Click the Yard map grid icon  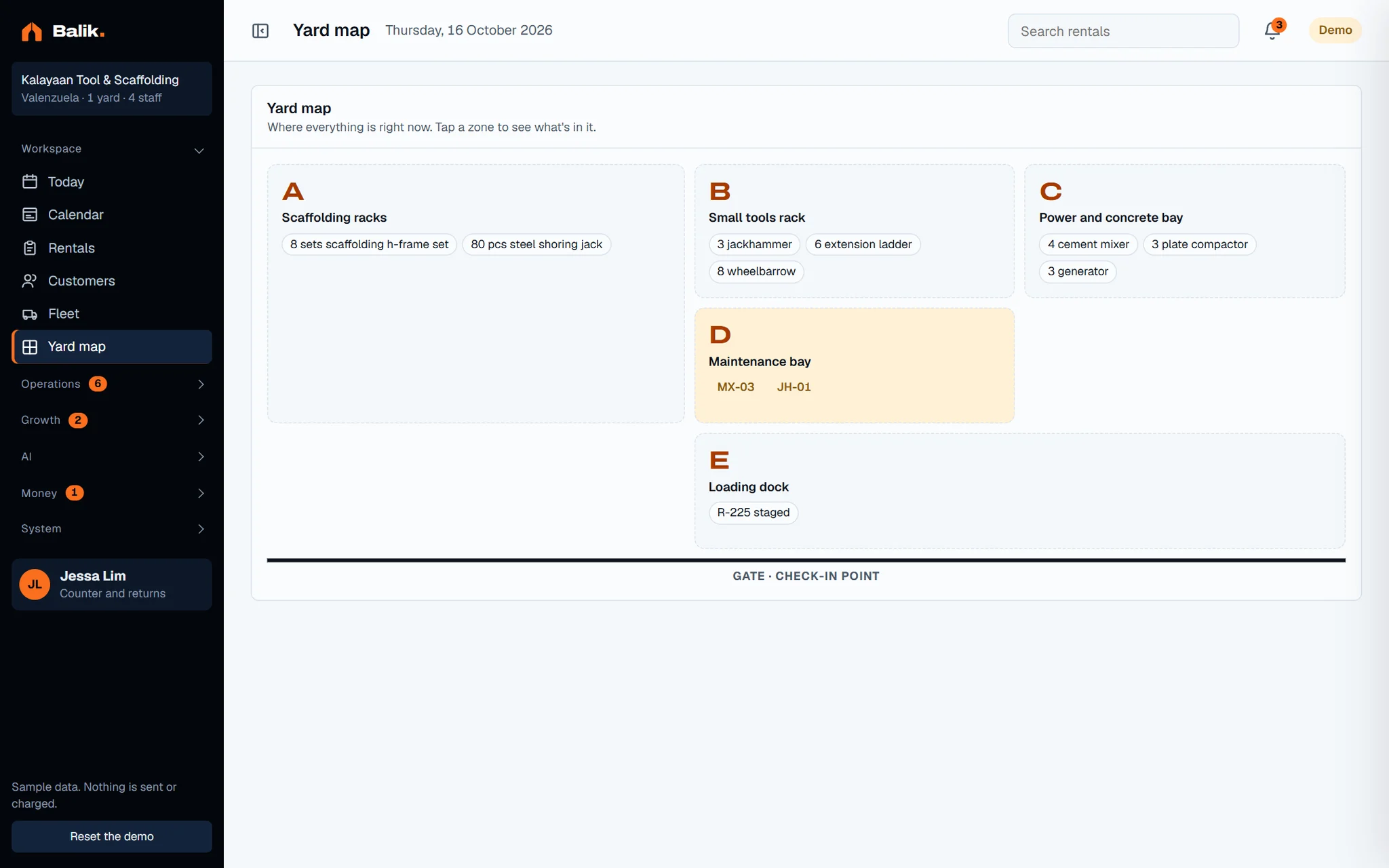click(30, 347)
